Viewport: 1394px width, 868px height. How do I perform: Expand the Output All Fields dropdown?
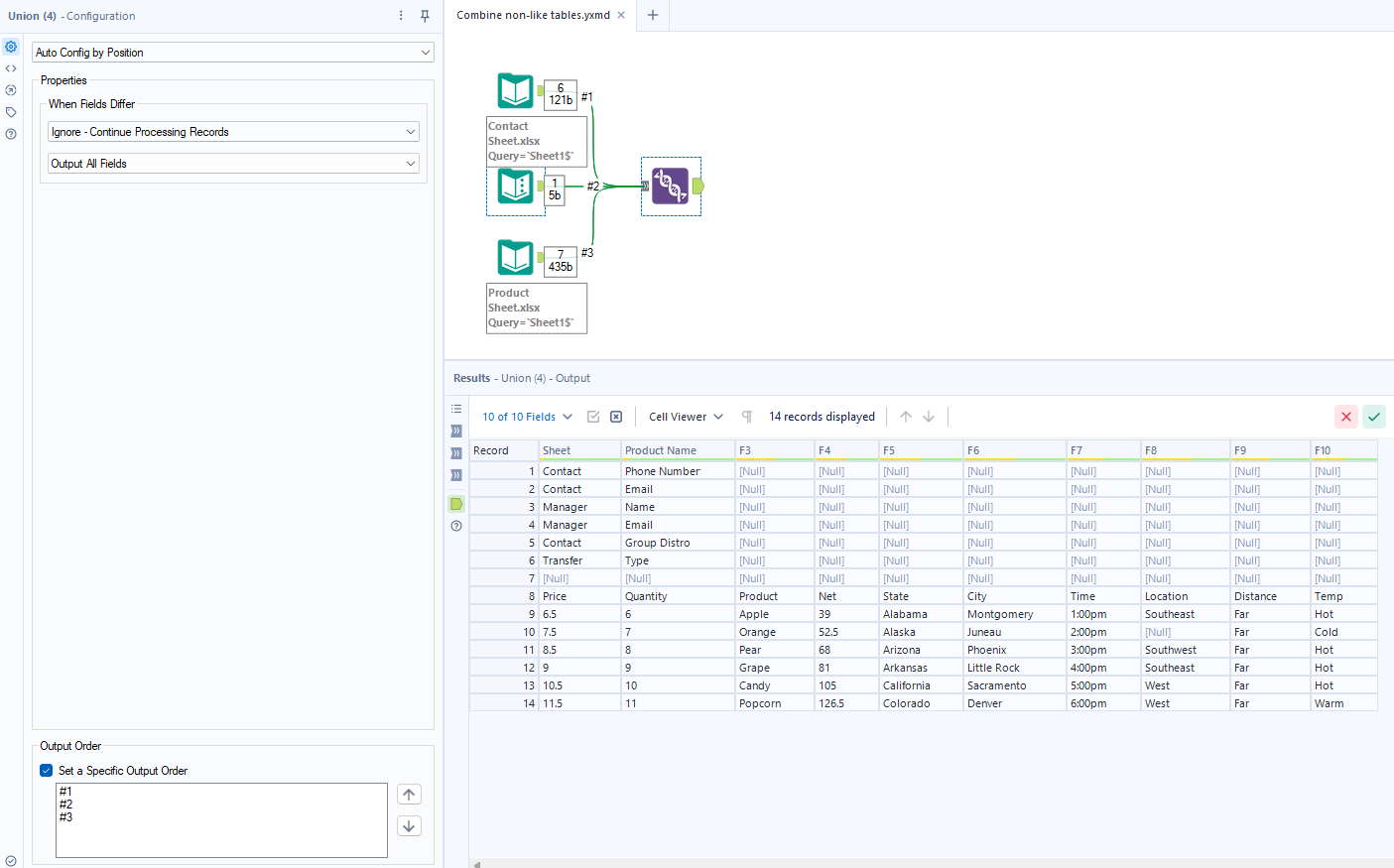tap(232, 163)
